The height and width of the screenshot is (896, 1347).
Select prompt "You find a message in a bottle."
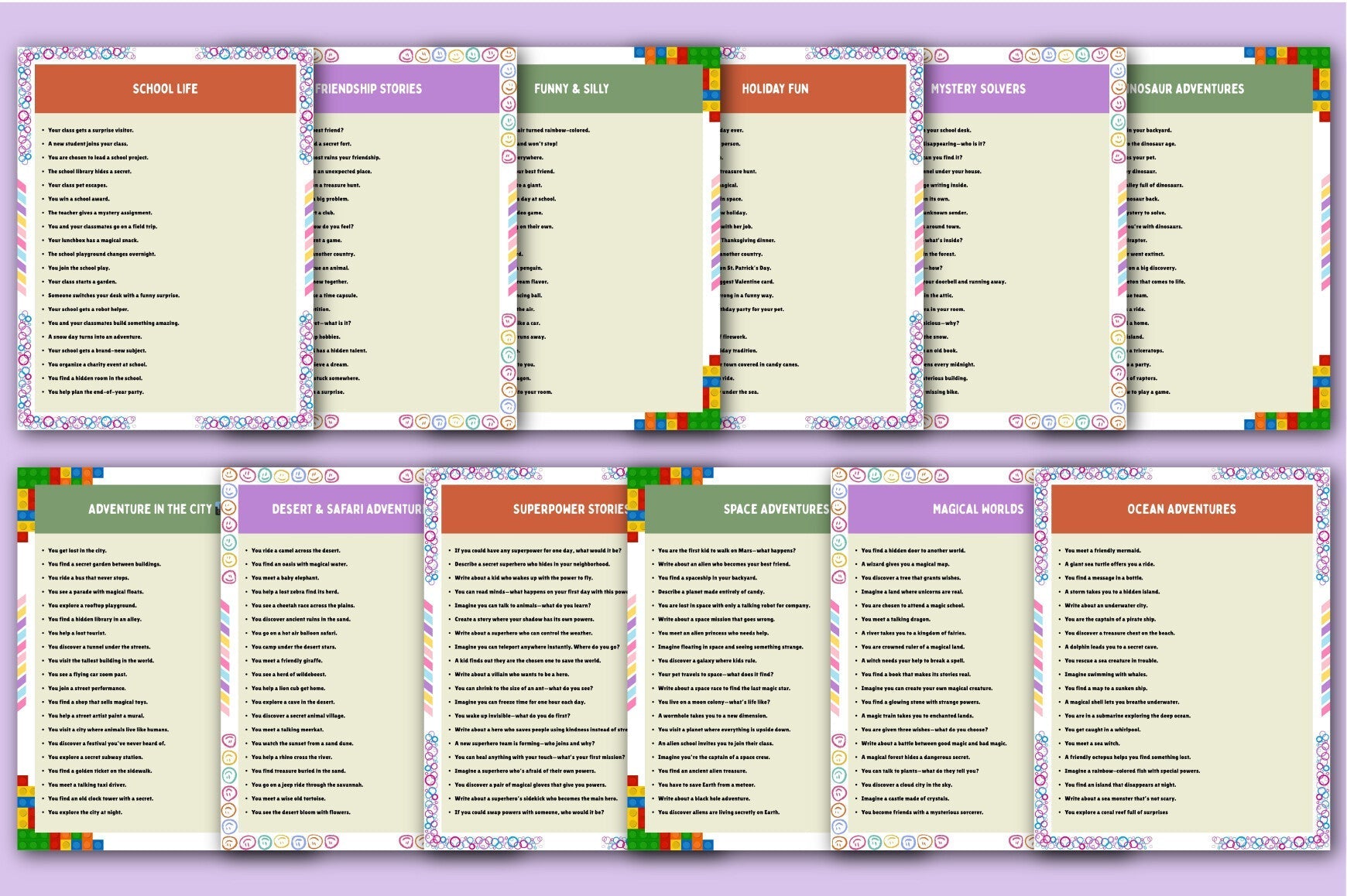point(1104,578)
